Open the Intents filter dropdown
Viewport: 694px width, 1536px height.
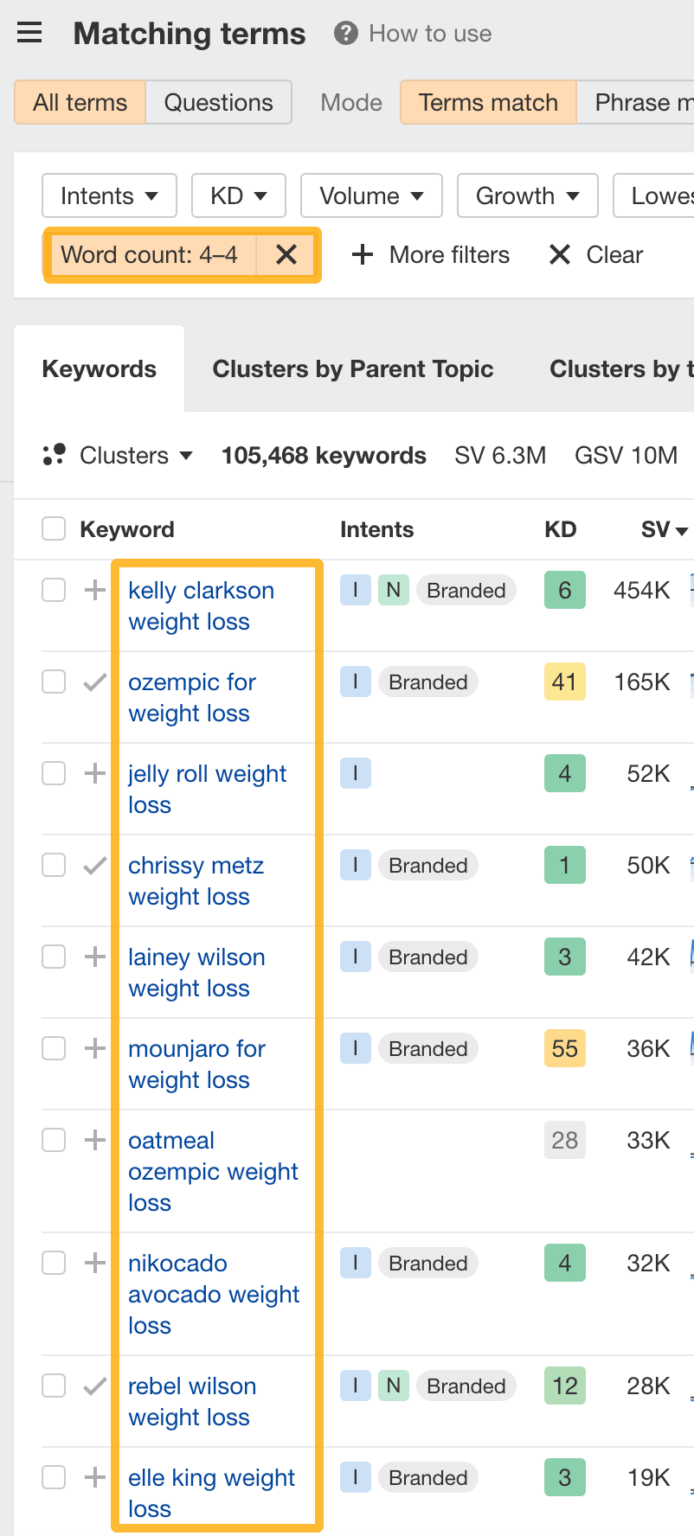click(x=109, y=196)
